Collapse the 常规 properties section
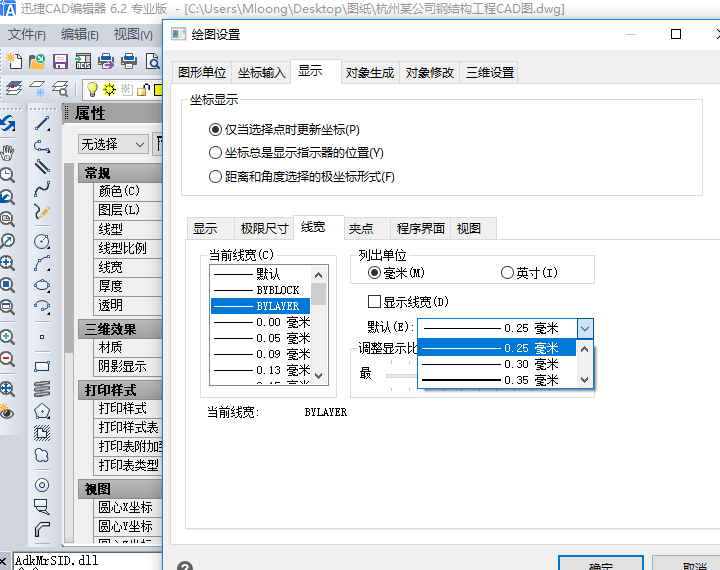This screenshot has height=570, width=720. pos(120,173)
